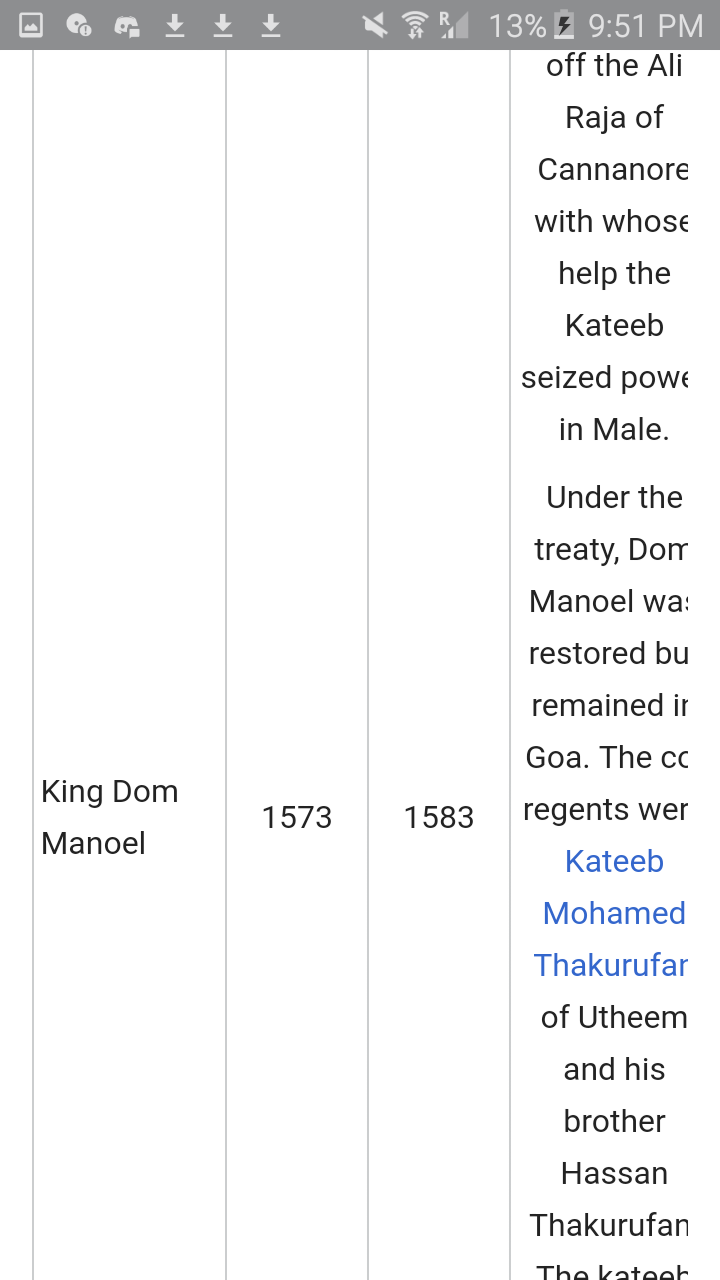This screenshot has width=720, height=1280.
Task: Tap the Wi-Fi signal icon
Action: coord(415,25)
